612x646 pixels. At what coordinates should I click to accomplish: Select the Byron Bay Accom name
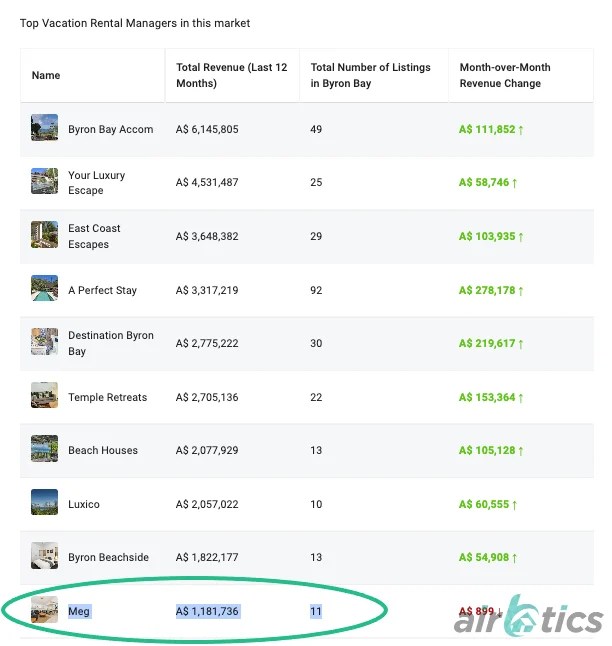point(110,129)
